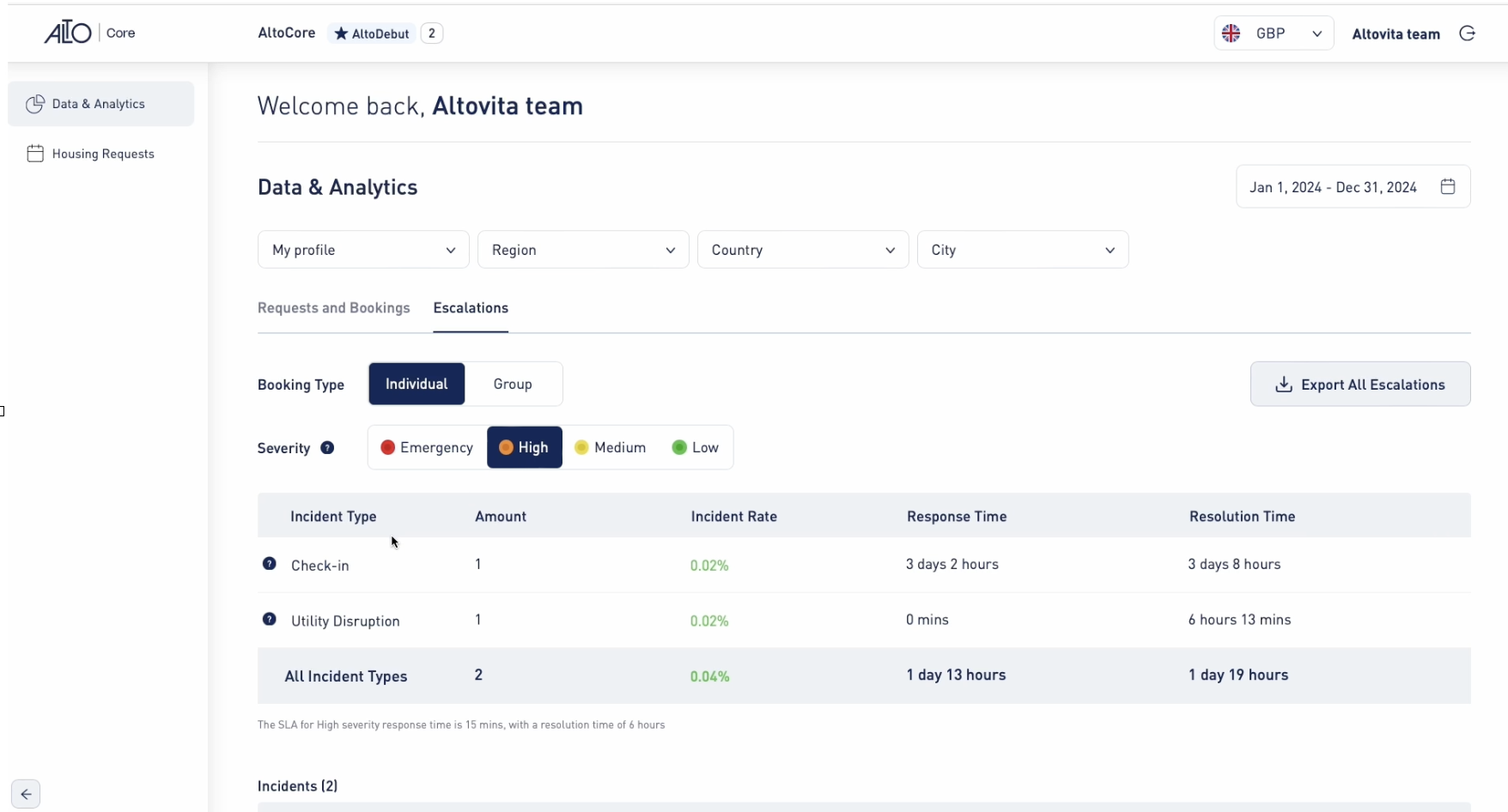Click the AltoDebut star badge
The image size is (1508, 812).
[372, 33]
